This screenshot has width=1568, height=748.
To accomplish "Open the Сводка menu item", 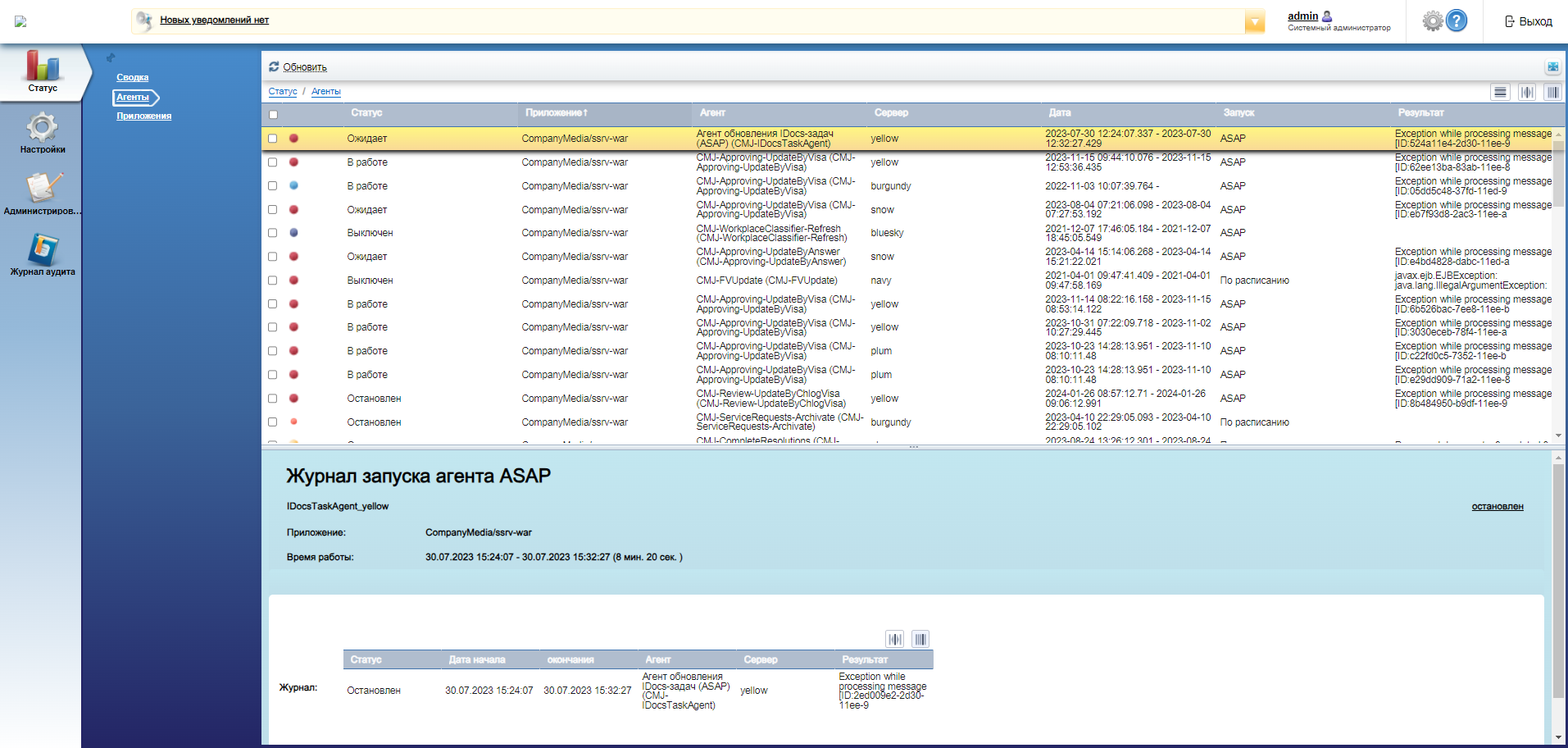I will click(x=132, y=78).
